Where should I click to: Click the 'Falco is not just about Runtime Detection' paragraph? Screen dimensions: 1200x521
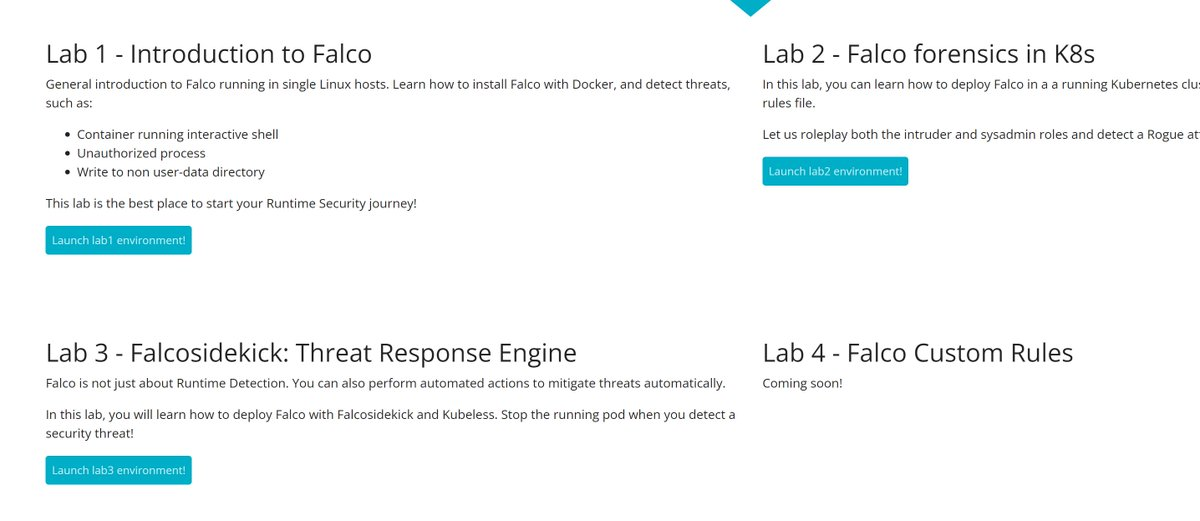click(385, 383)
